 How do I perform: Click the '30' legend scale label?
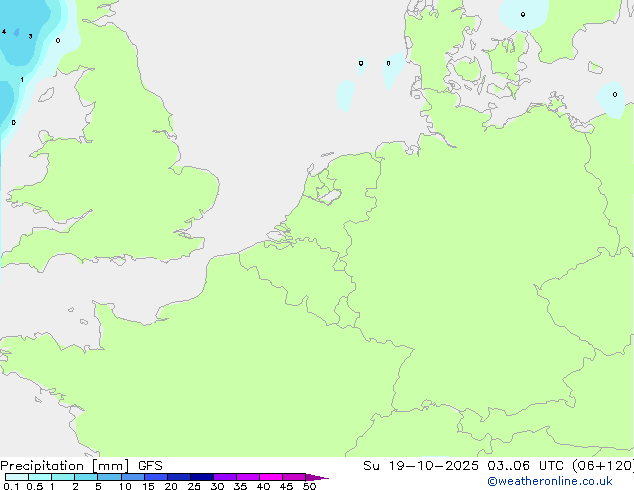pyautogui.click(x=217, y=486)
